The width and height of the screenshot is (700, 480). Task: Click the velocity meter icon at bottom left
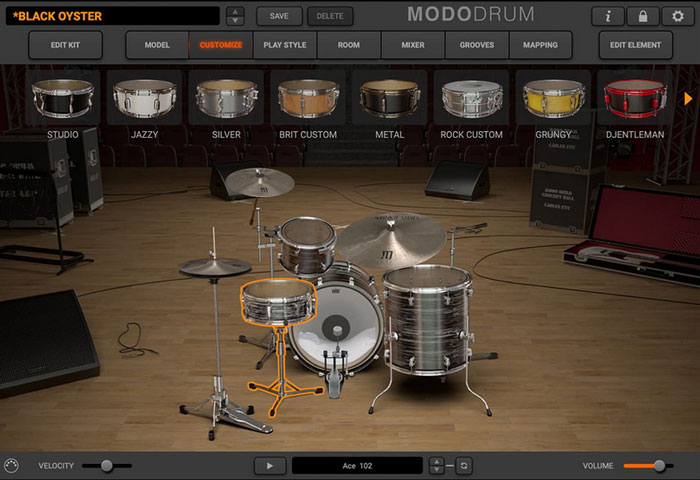pyautogui.click(x=12, y=466)
